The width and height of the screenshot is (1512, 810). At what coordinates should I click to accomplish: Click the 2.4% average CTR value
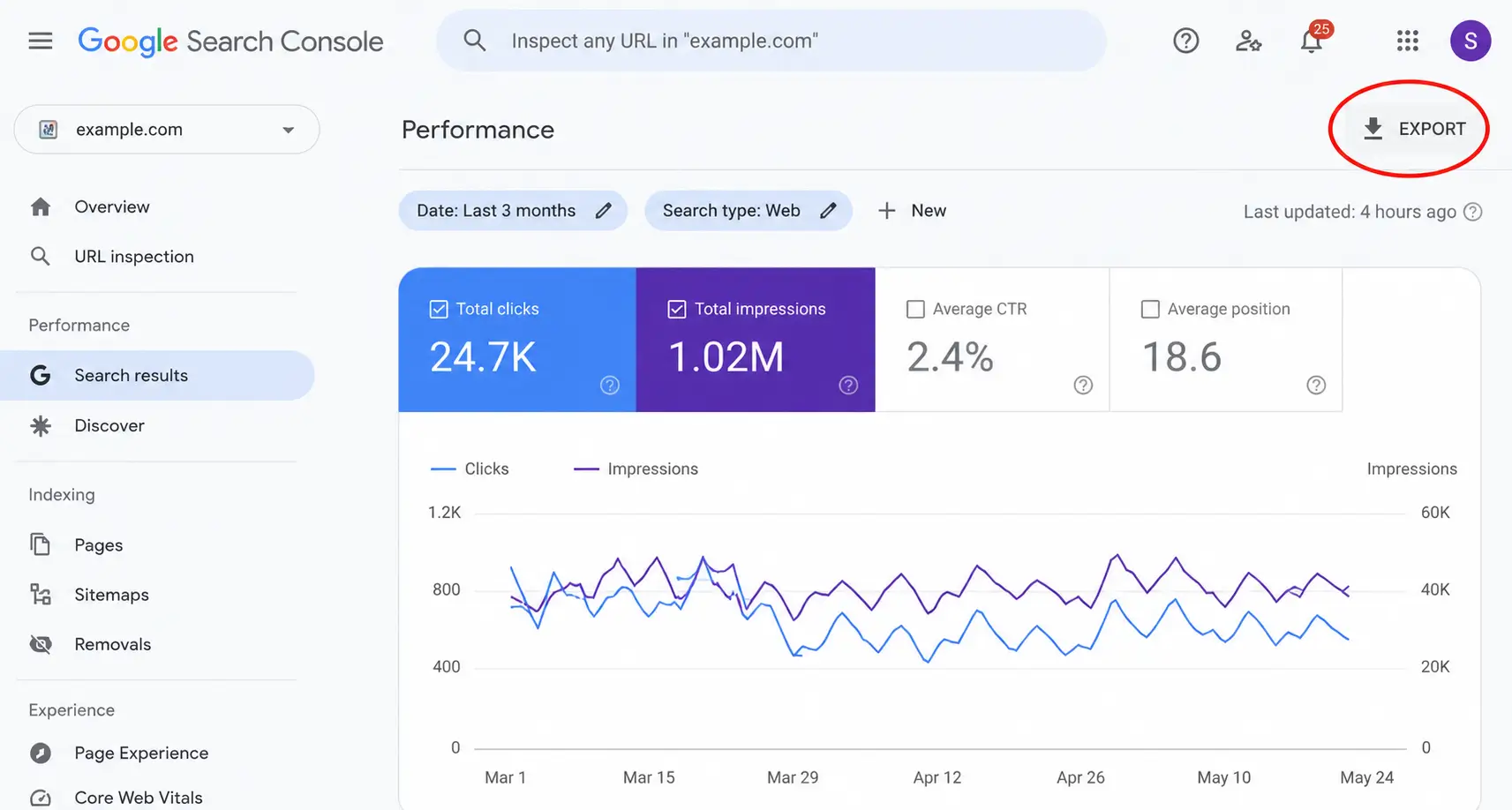[950, 356]
